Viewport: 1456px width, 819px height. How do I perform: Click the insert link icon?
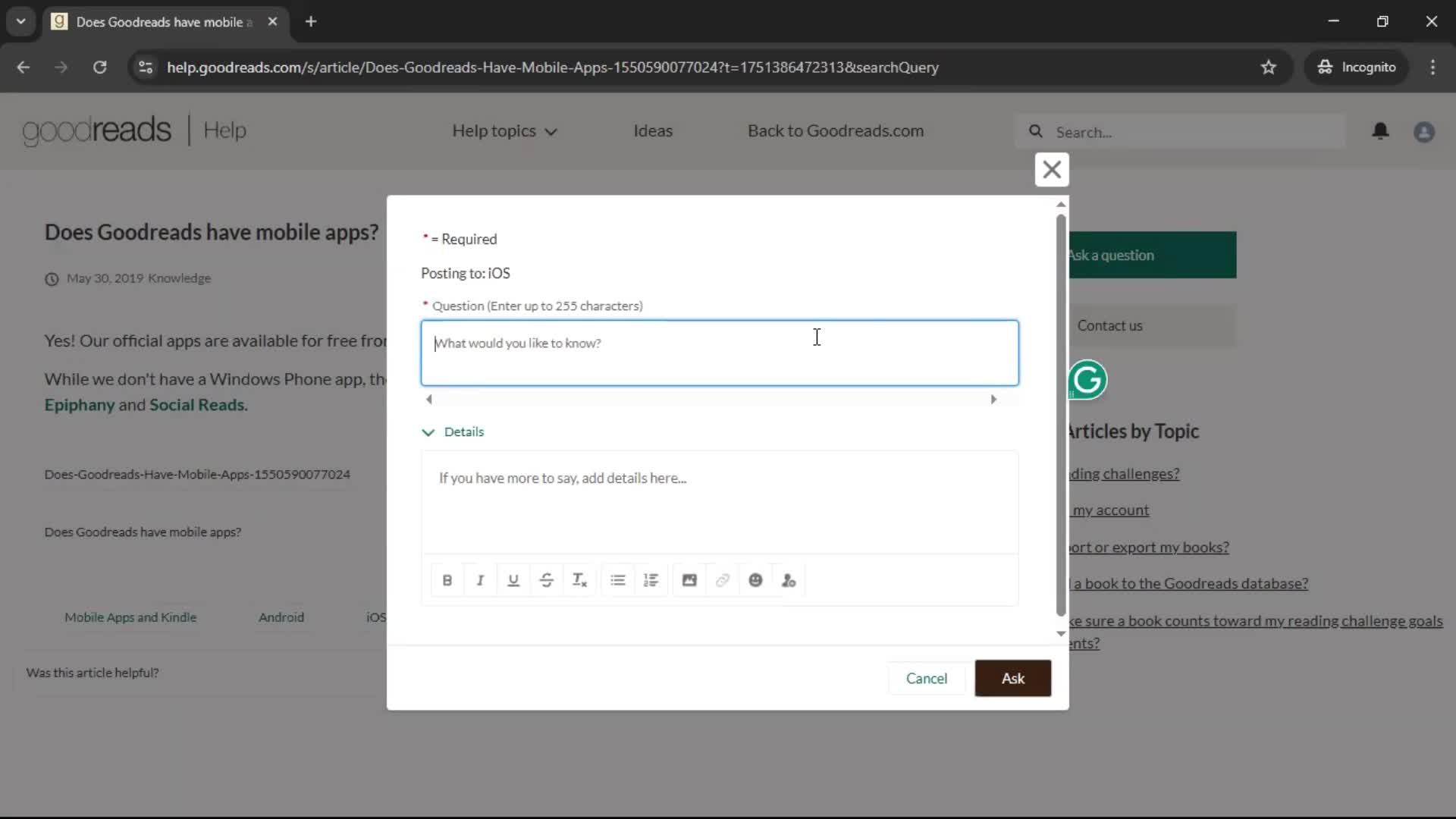point(723,580)
